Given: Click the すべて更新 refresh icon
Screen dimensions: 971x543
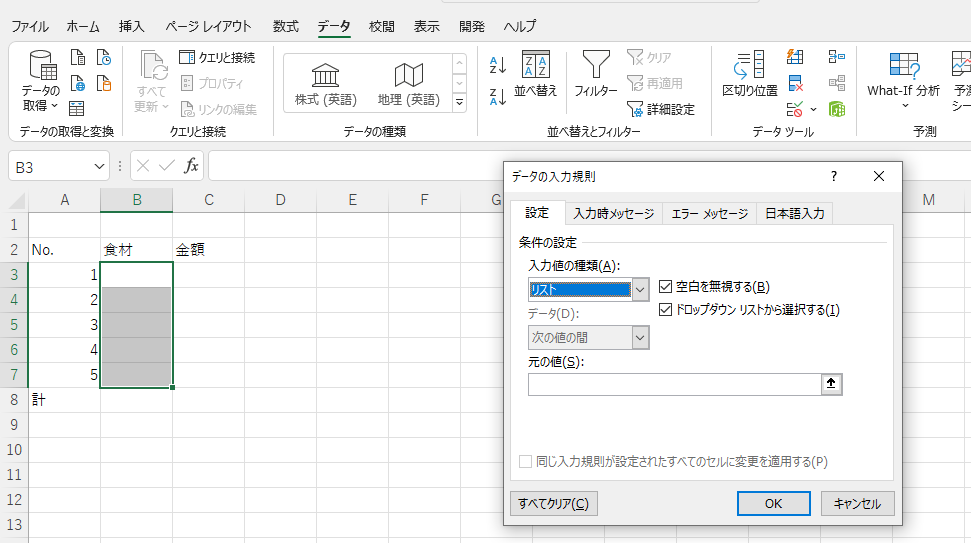Looking at the screenshot, I should (x=152, y=82).
